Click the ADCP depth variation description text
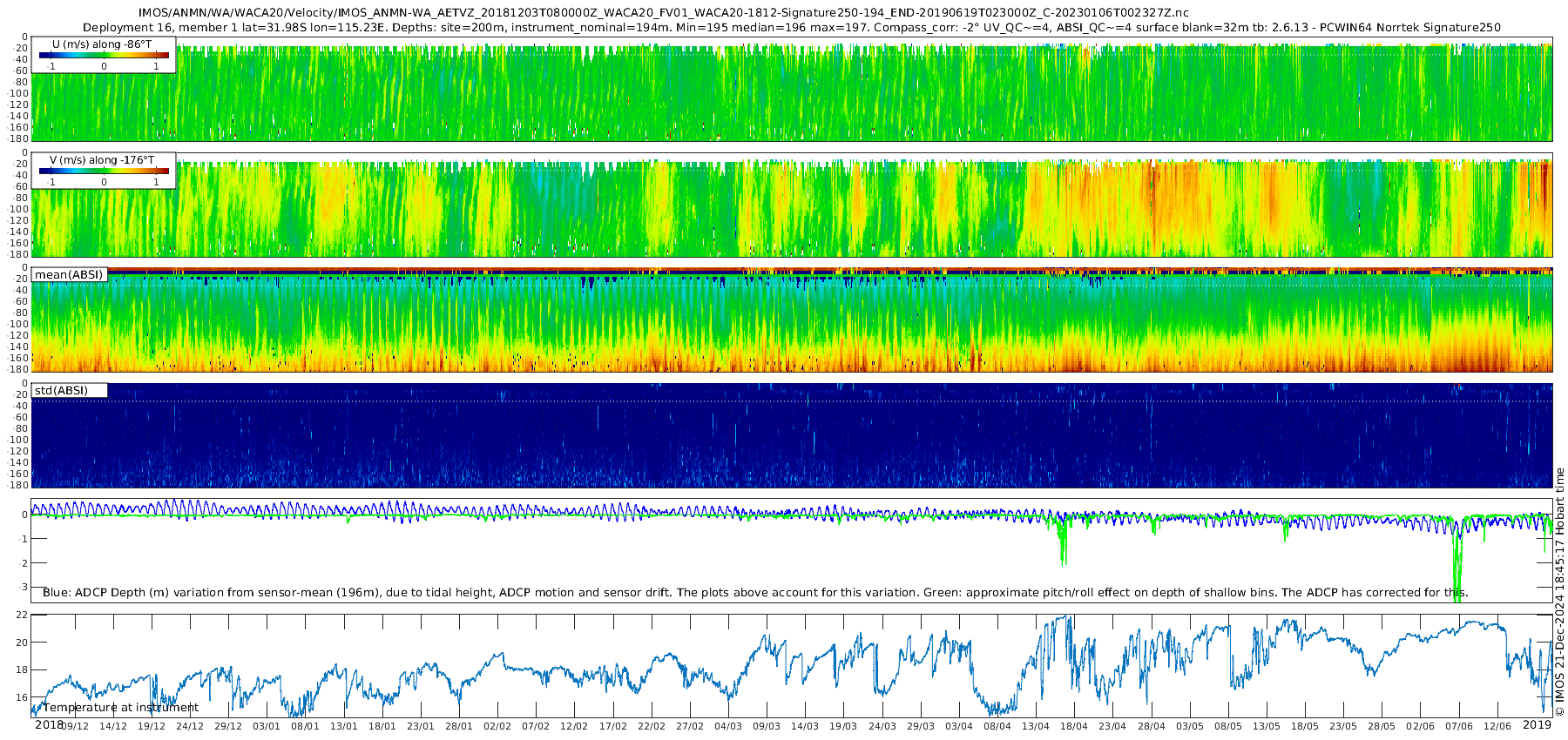Image resolution: width=1568 pixels, height=740 pixels. [x=754, y=593]
